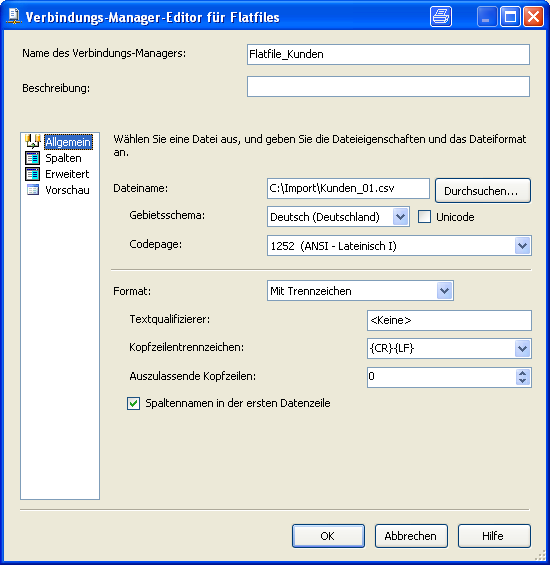Confirm with the OK button

click(x=328, y=536)
